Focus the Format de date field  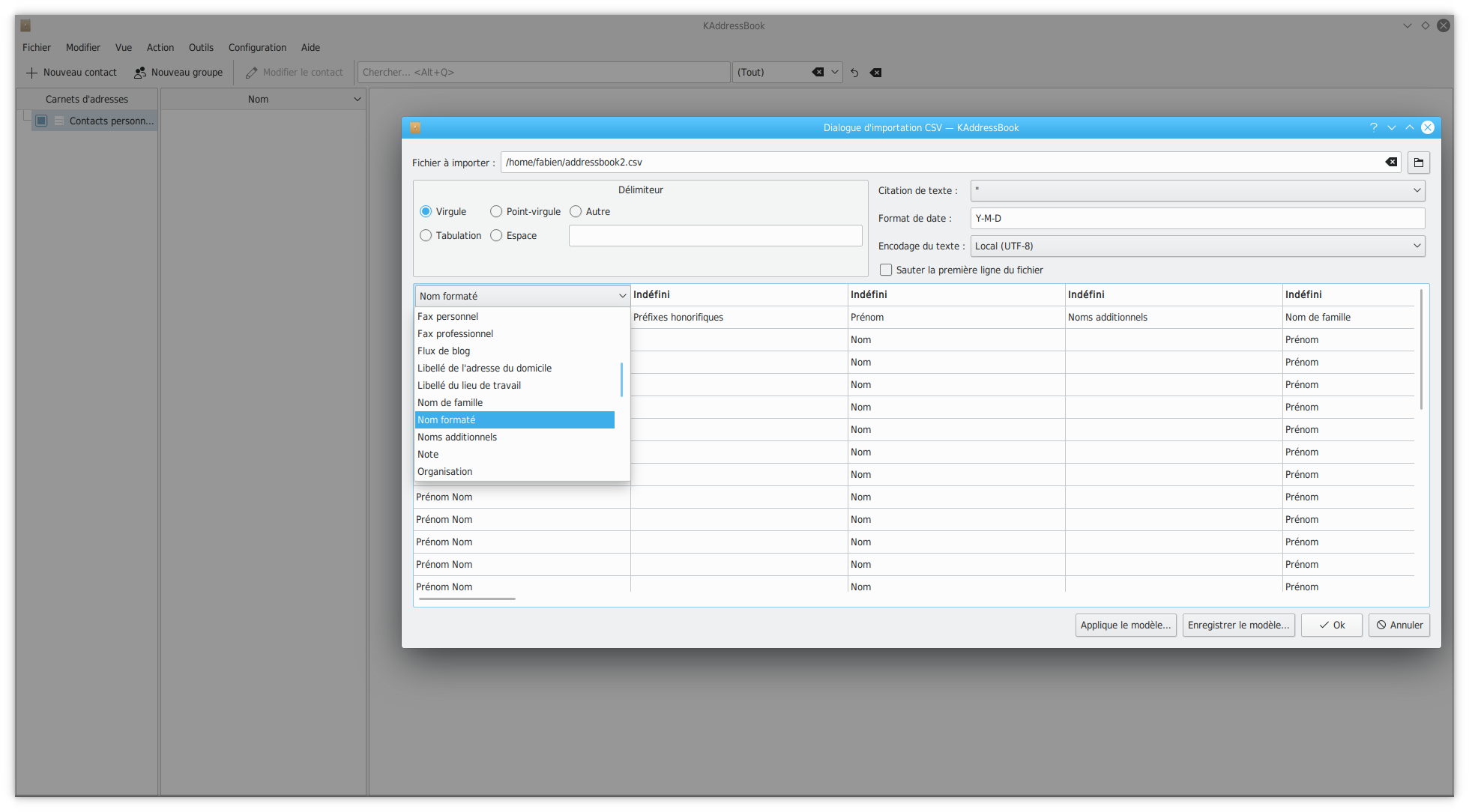coord(1198,219)
